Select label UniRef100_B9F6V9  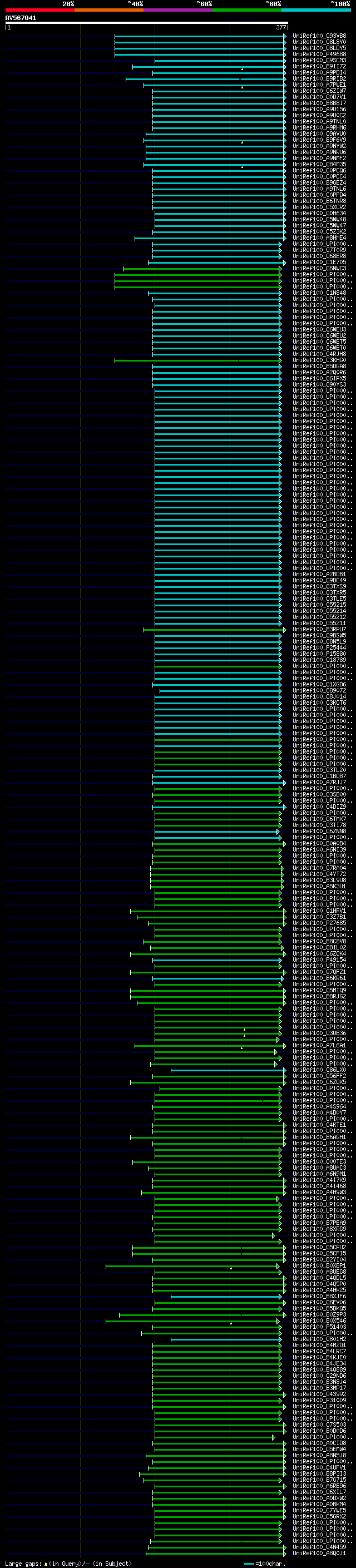click(319, 140)
